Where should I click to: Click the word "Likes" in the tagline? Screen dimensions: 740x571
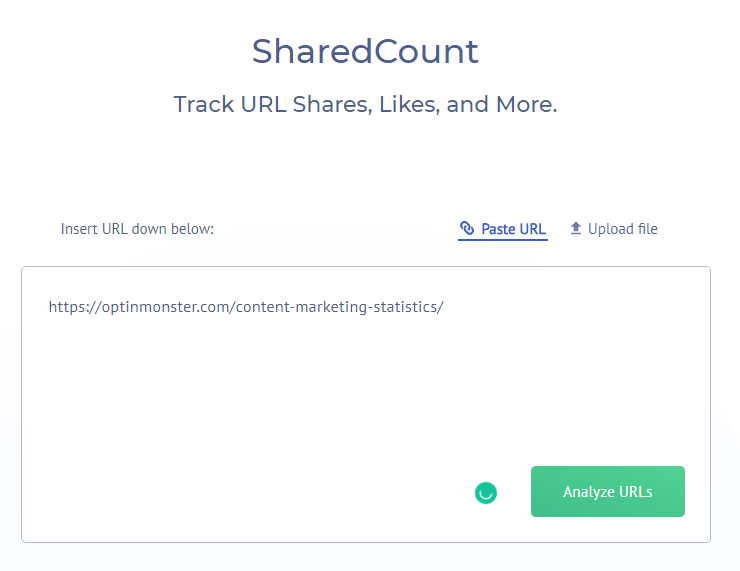(x=409, y=104)
